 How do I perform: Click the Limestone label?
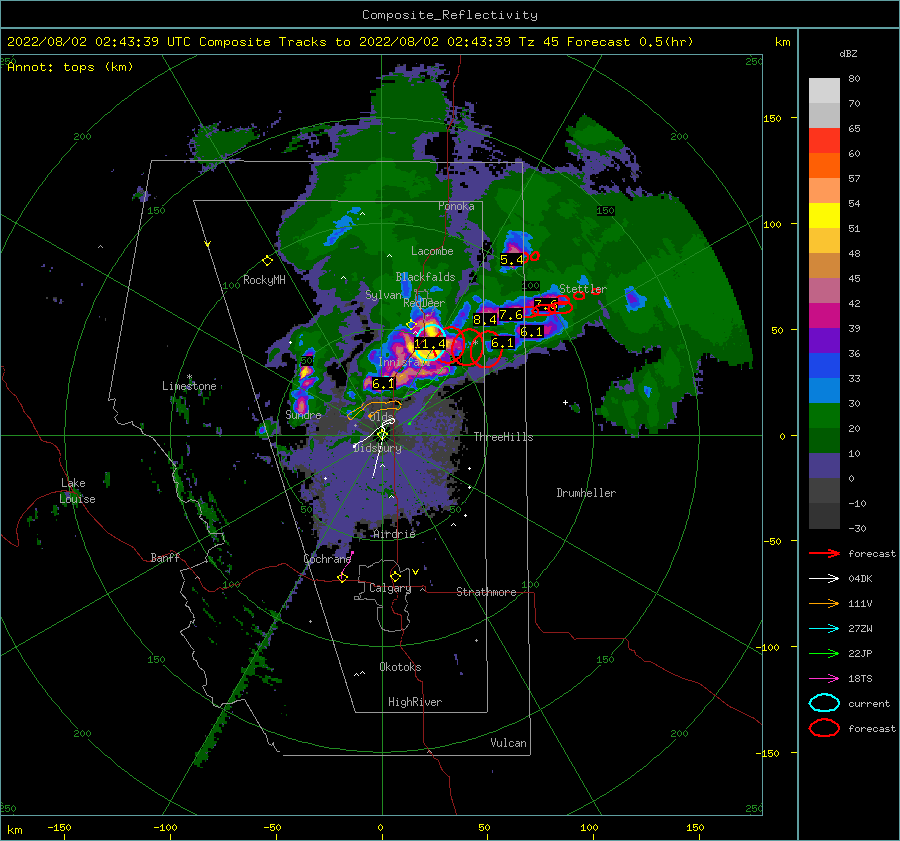click(189, 386)
